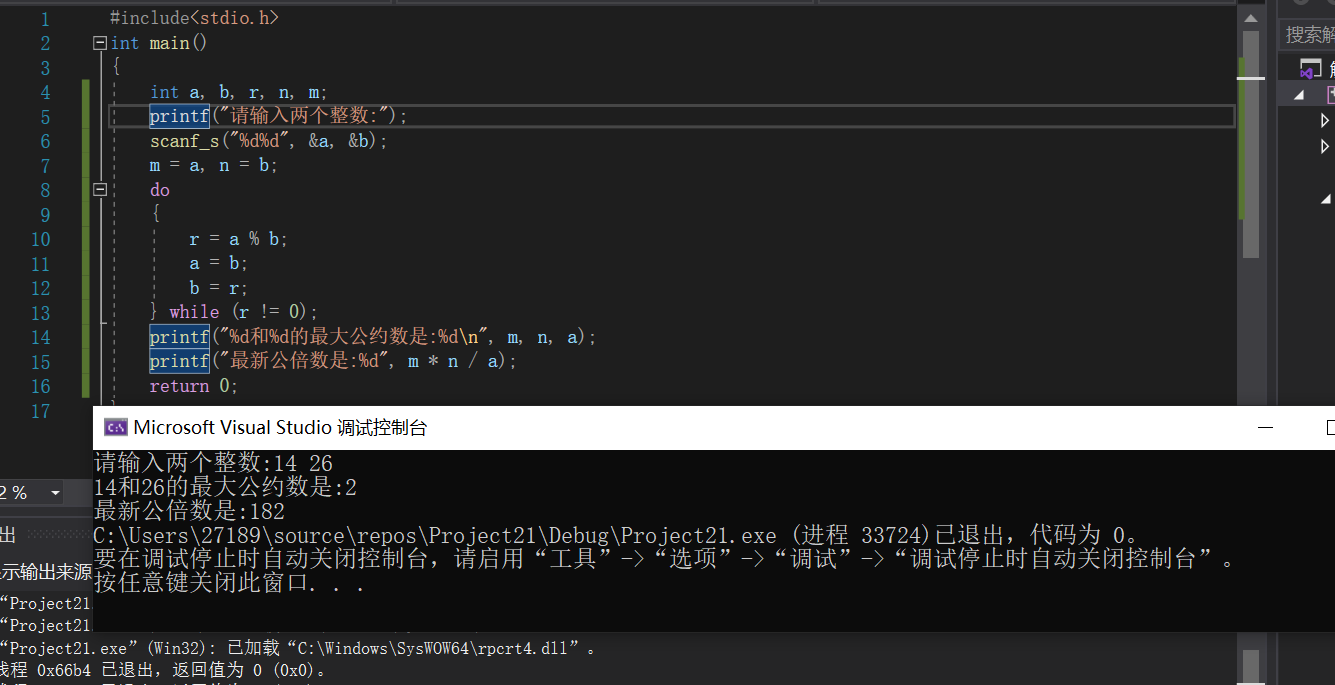Click the console line '按任意键关闭此窗口'
Screen dimensions: 1335x685
point(229,582)
